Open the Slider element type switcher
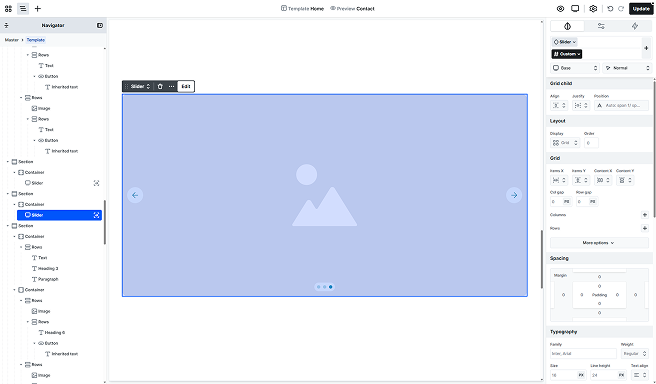Viewport: 656px width, 384px height. [x=140, y=87]
